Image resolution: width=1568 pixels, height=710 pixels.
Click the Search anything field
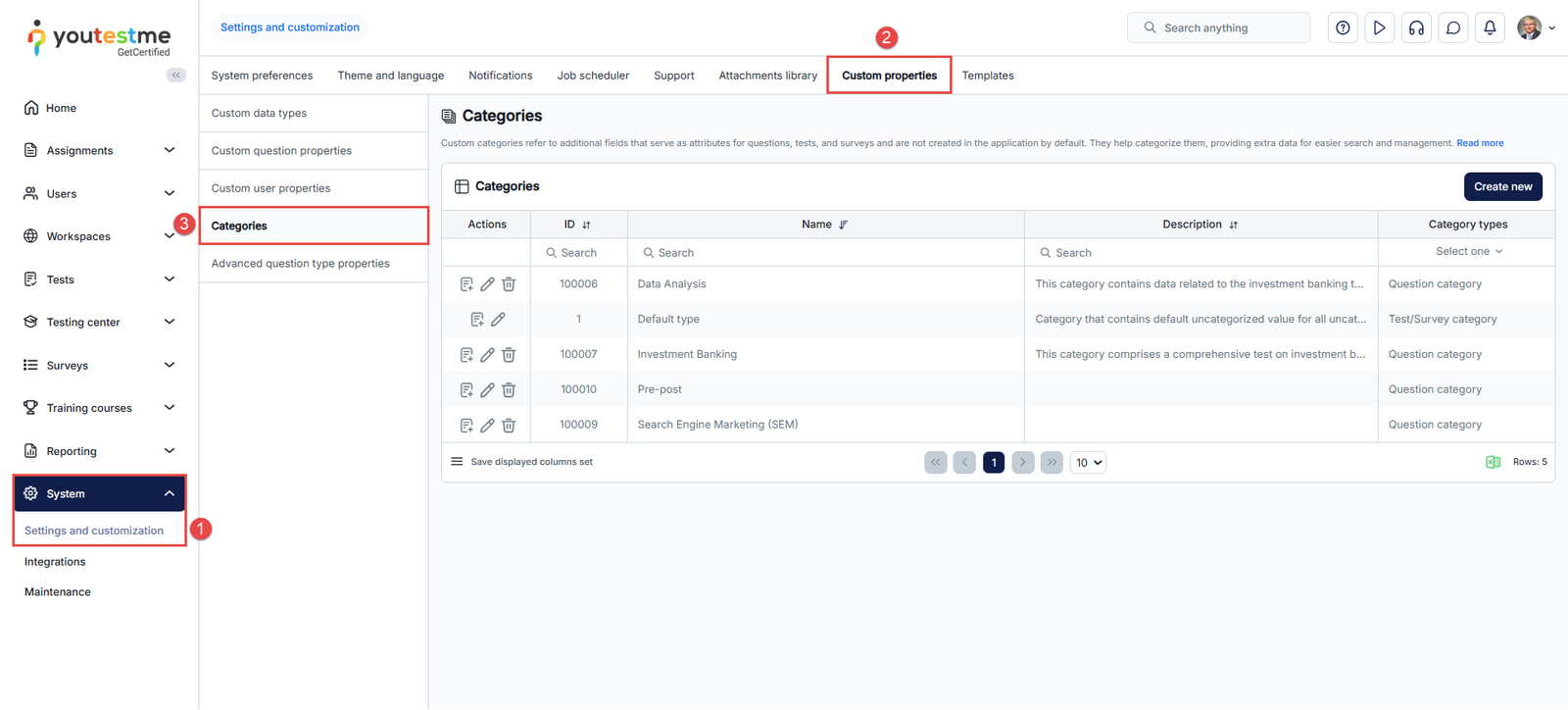(1218, 28)
